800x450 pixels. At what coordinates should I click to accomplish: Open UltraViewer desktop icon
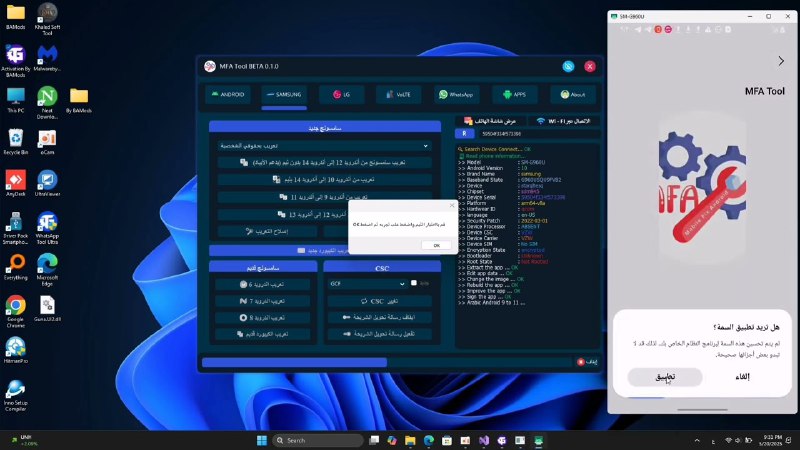pyautogui.click(x=47, y=184)
